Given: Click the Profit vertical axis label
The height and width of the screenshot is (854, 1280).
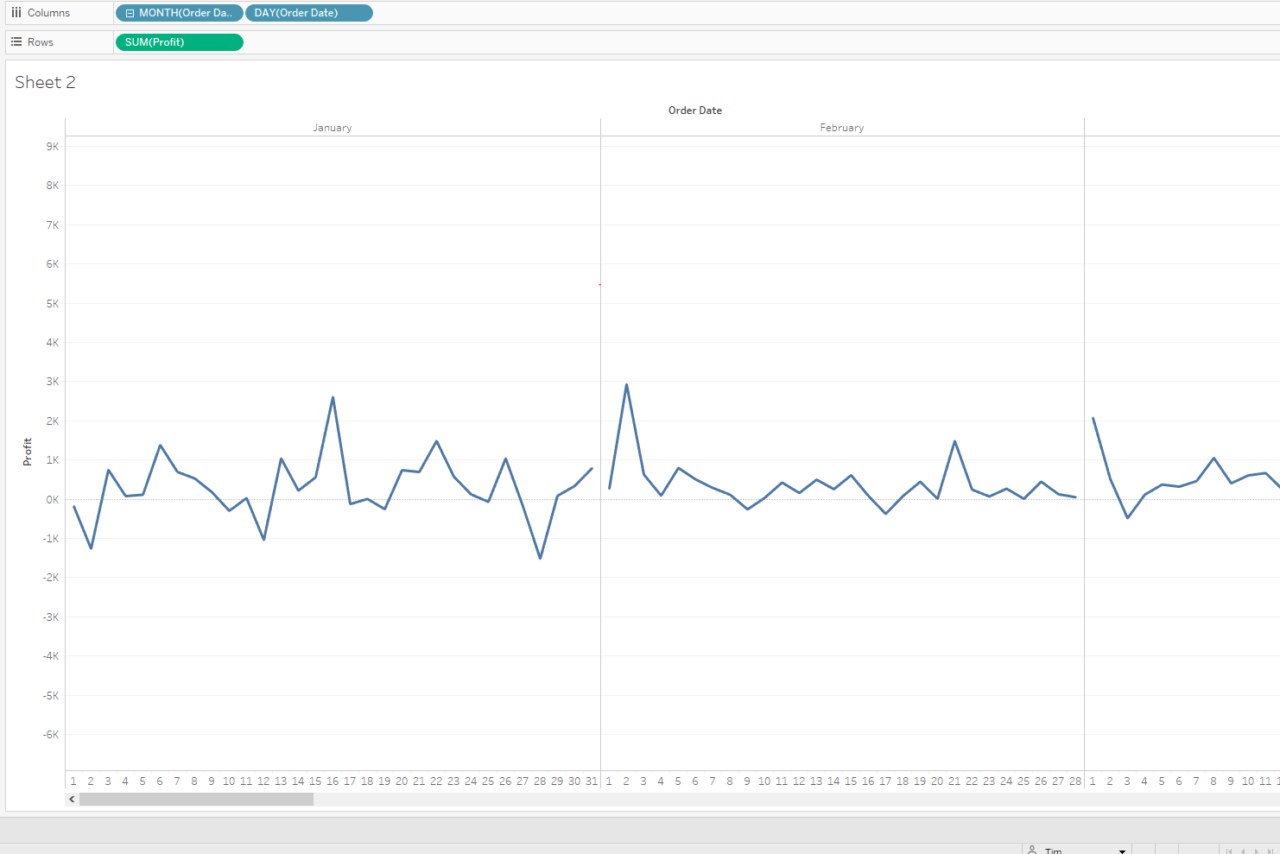Looking at the screenshot, I should click(x=26, y=450).
